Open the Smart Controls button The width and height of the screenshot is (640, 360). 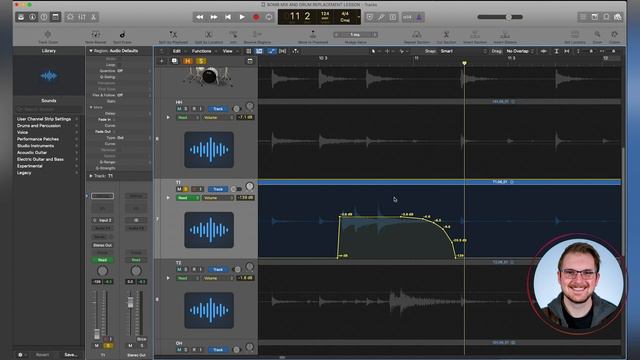pos(70,17)
